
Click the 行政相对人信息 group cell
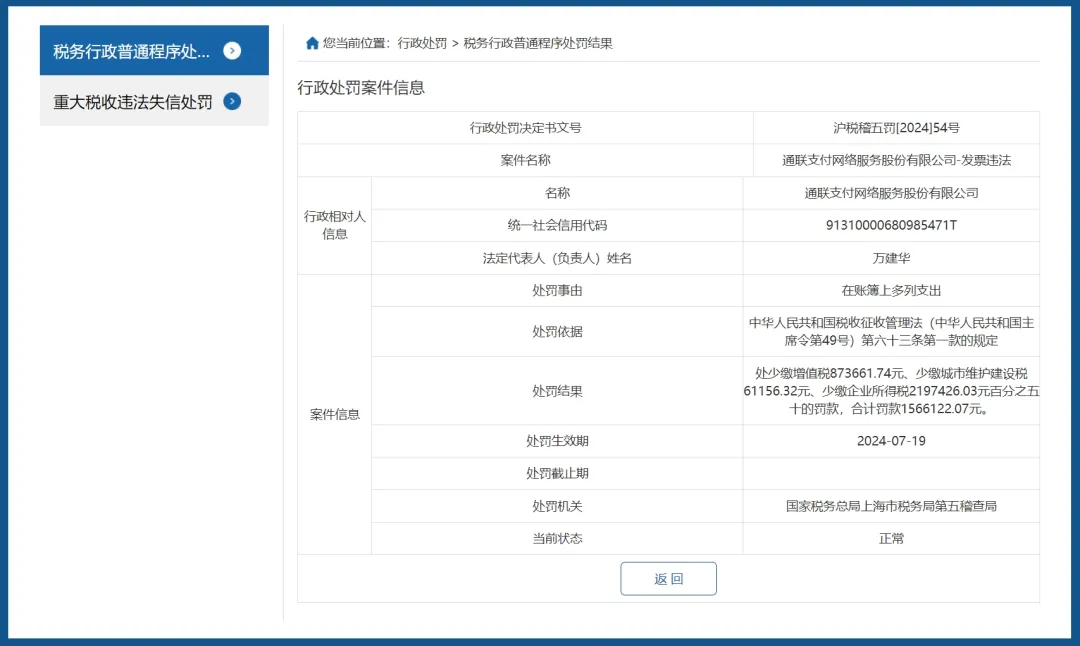tap(335, 225)
